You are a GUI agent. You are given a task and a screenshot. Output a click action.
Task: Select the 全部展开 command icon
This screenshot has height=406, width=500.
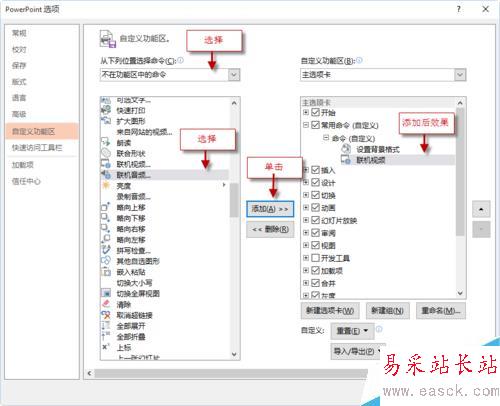coord(106,325)
